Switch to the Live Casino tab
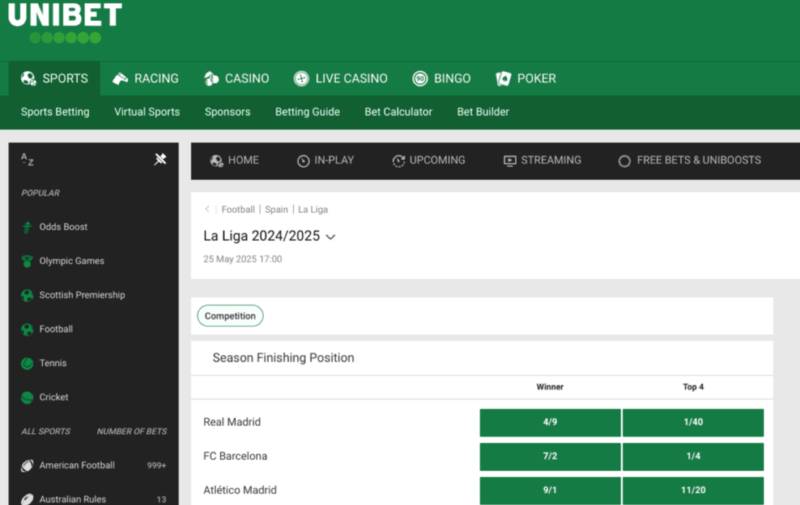This screenshot has width=800, height=505. pyautogui.click(x=340, y=78)
